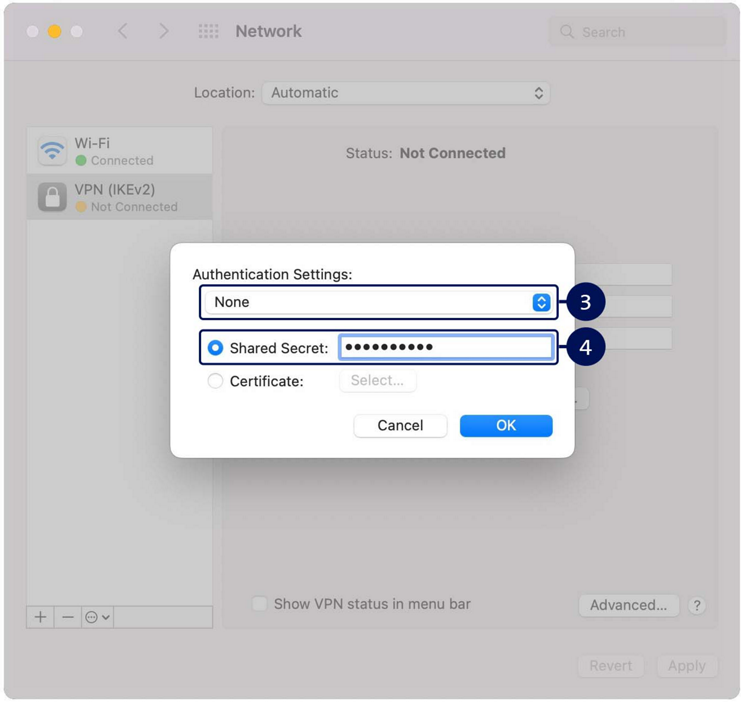Enable Show VPN status in menu bar
Viewport: 744px width, 702px height.
point(260,604)
